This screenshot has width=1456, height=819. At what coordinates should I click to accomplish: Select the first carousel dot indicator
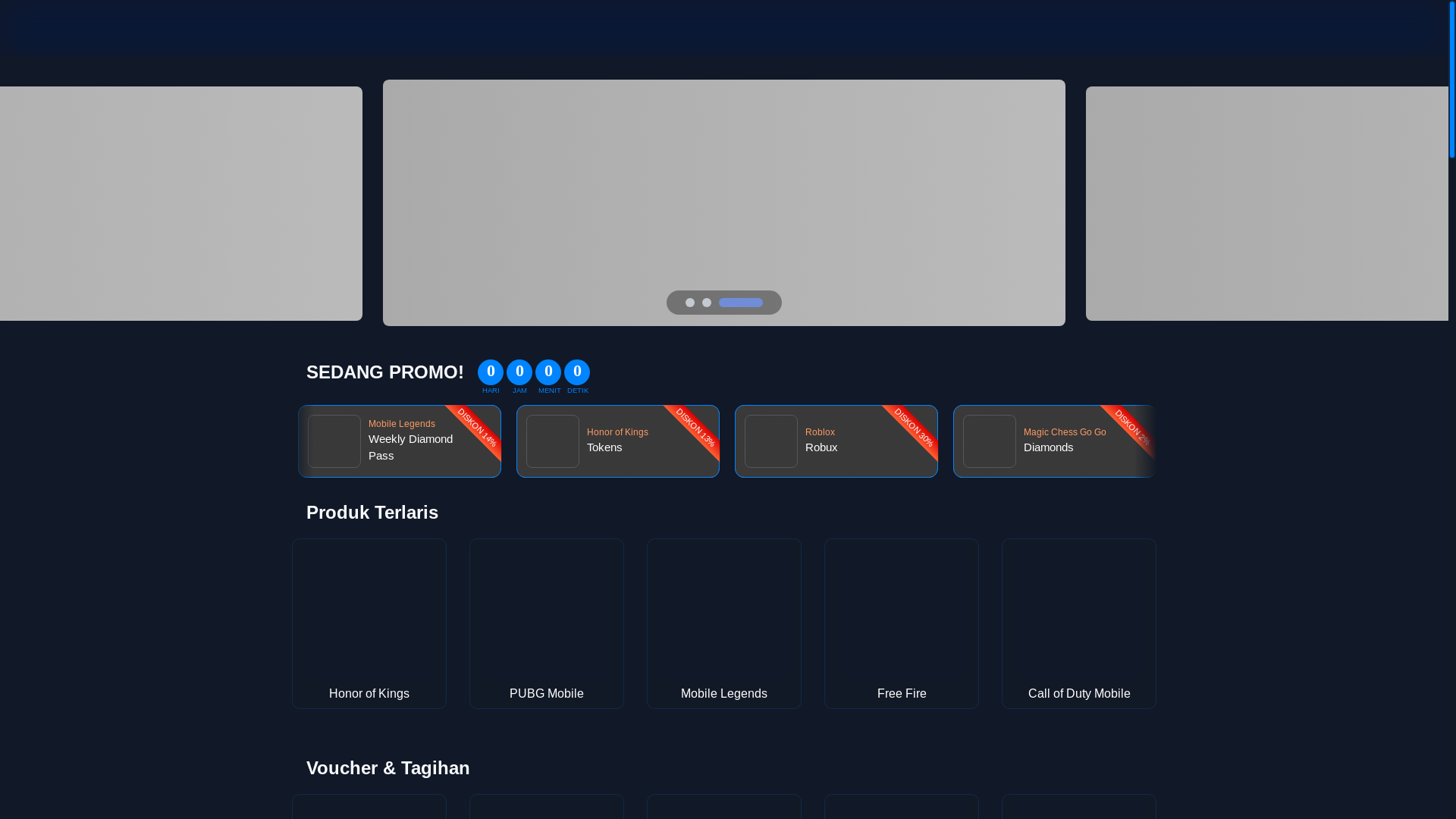click(x=689, y=303)
